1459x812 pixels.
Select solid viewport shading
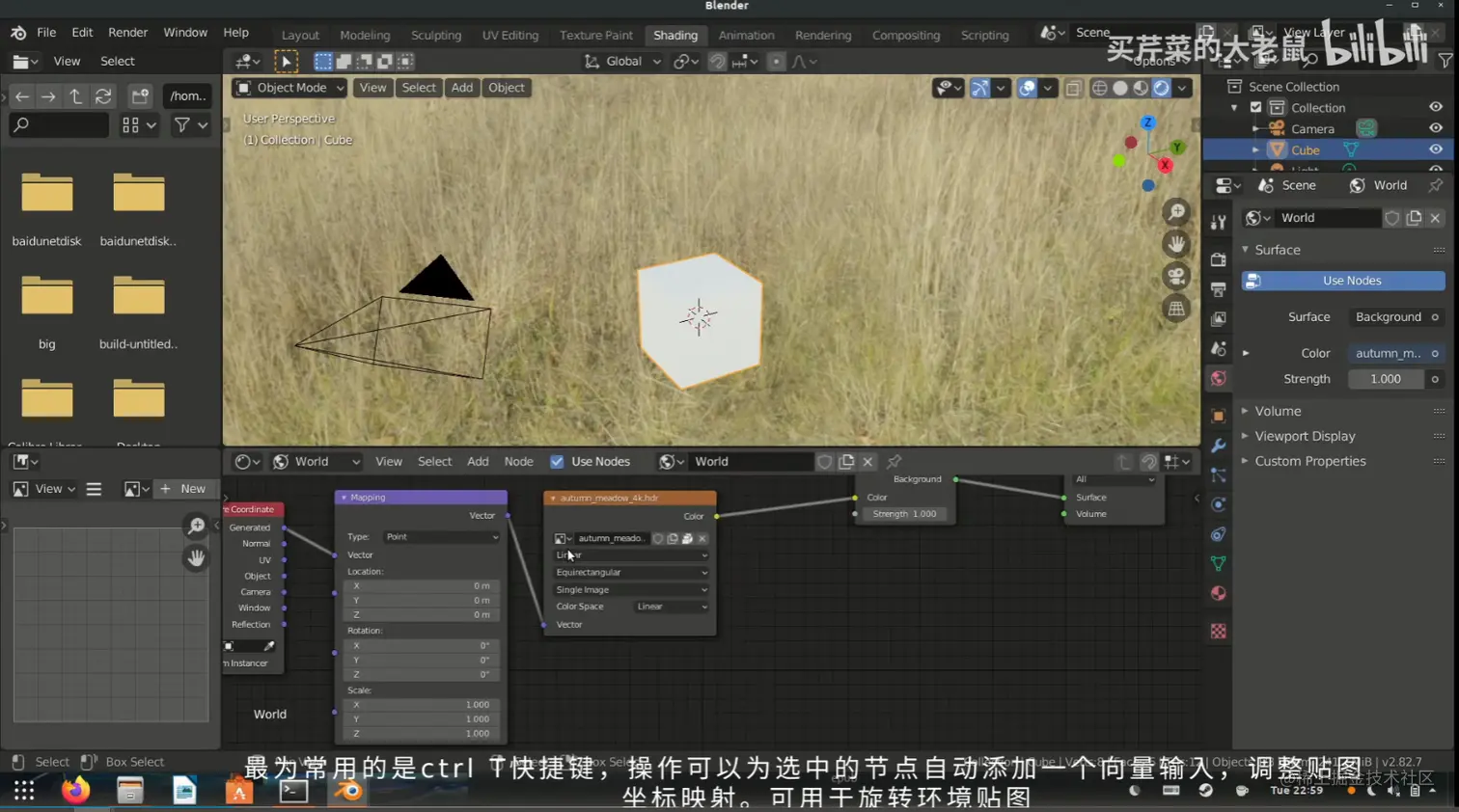1120,88
